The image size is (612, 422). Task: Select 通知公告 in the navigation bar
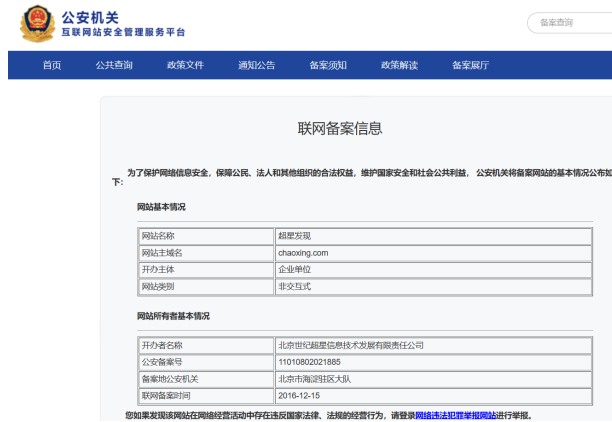(x=256, y=66)
